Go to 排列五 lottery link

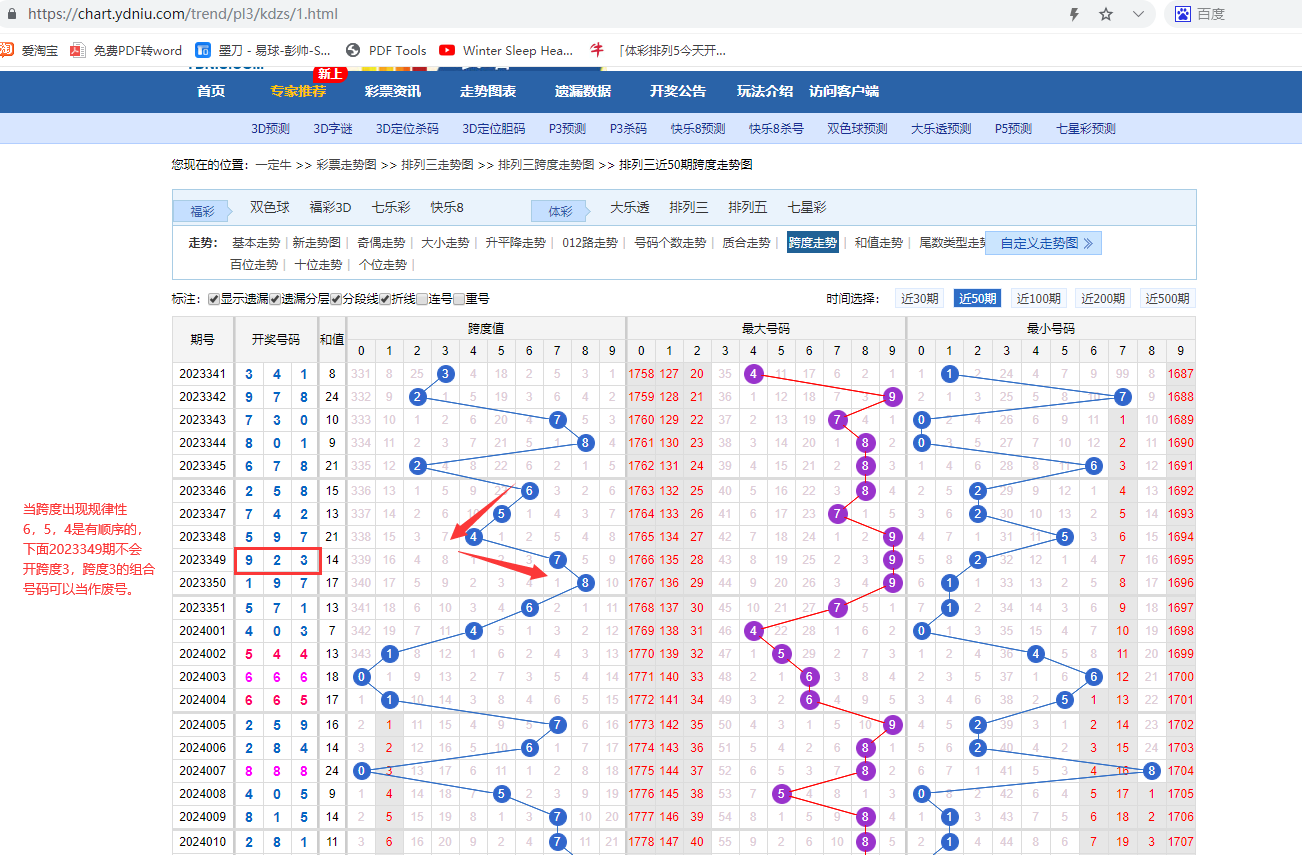click(747, 208)
